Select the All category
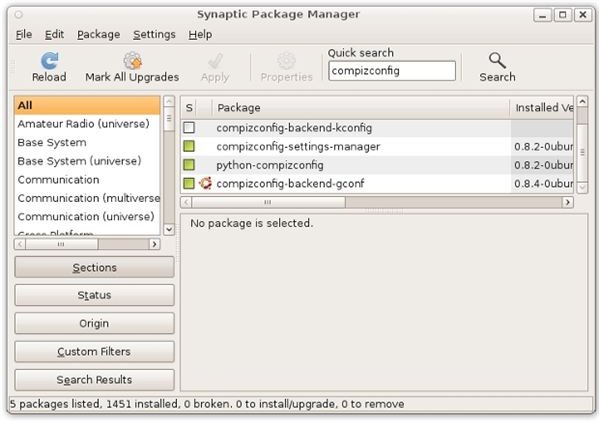 [87, 105]
